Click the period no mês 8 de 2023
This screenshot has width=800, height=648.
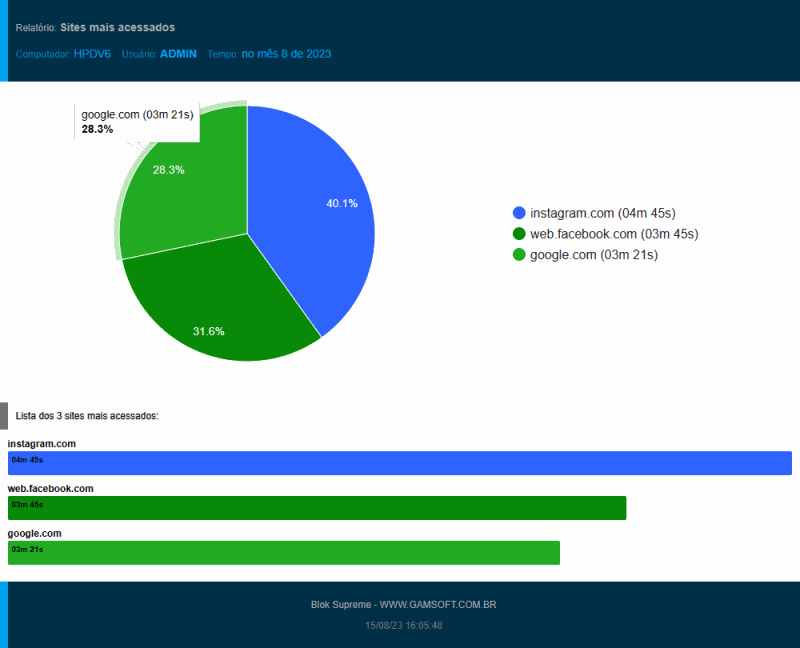pyautogui.click(x=286, y=54)
